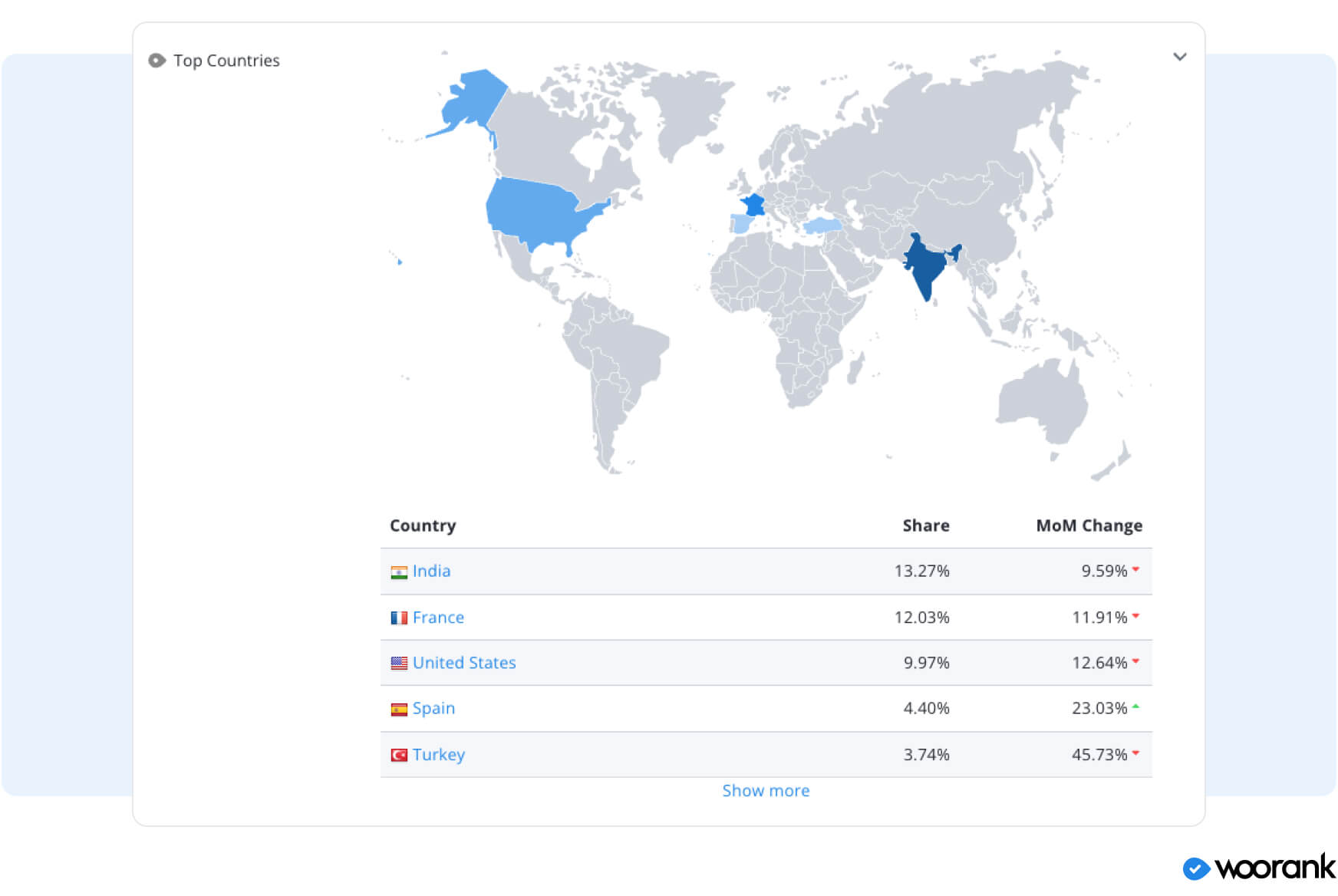Click the Spain flag icon
This screenshot has width=1338, height=896.
pyautogui.click(x=399, y=710)
